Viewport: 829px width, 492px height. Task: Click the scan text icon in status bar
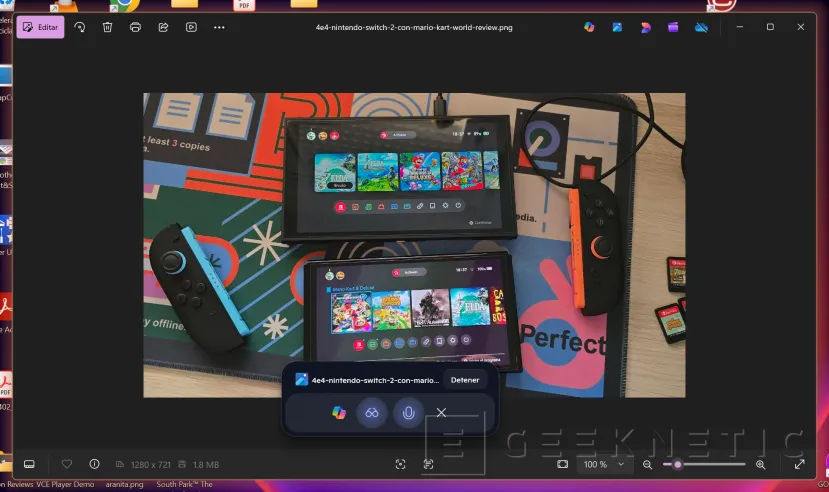[x=428, y=464]
